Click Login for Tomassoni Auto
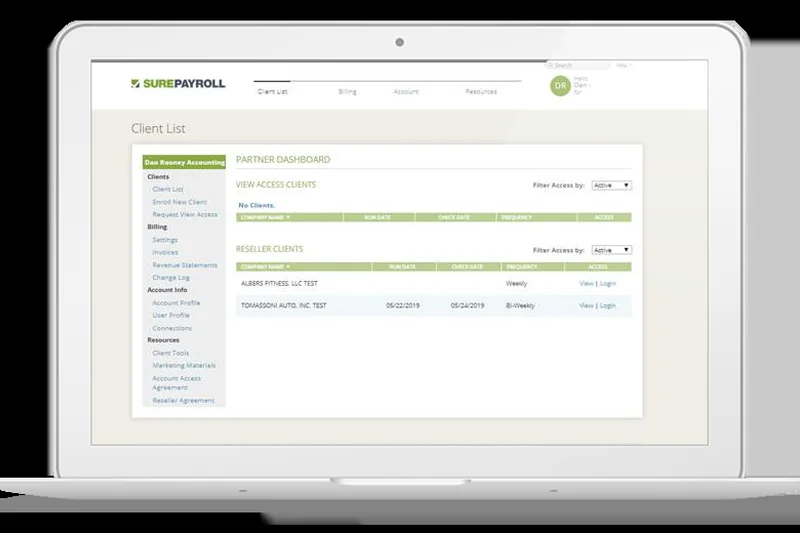800x533 pixels. pyautogui.click(x=608, y=306)
